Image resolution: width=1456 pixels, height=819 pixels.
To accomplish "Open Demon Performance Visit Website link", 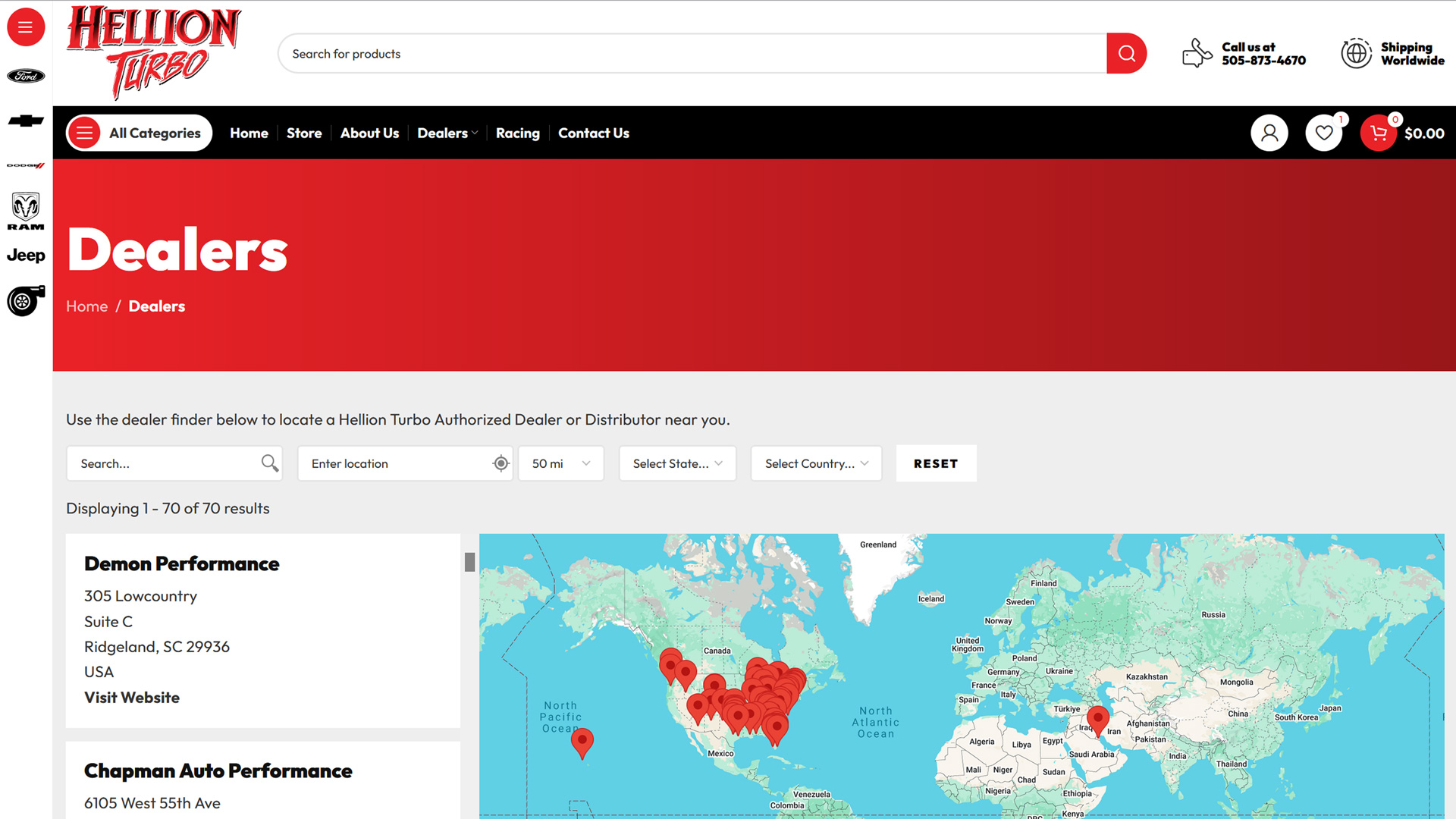I will point(132,698).
